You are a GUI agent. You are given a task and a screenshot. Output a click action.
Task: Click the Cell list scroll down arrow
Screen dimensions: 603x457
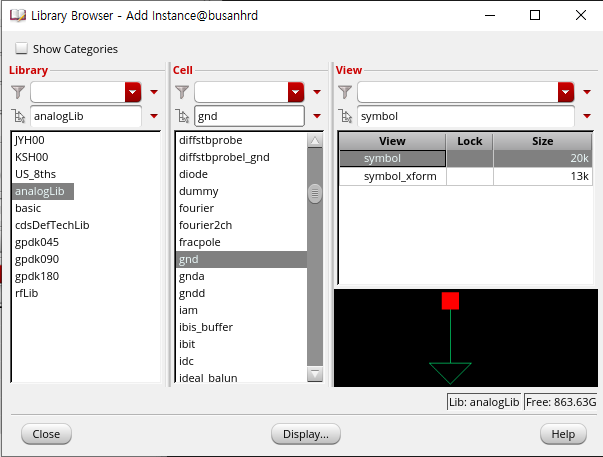click(x=315, y=374)
